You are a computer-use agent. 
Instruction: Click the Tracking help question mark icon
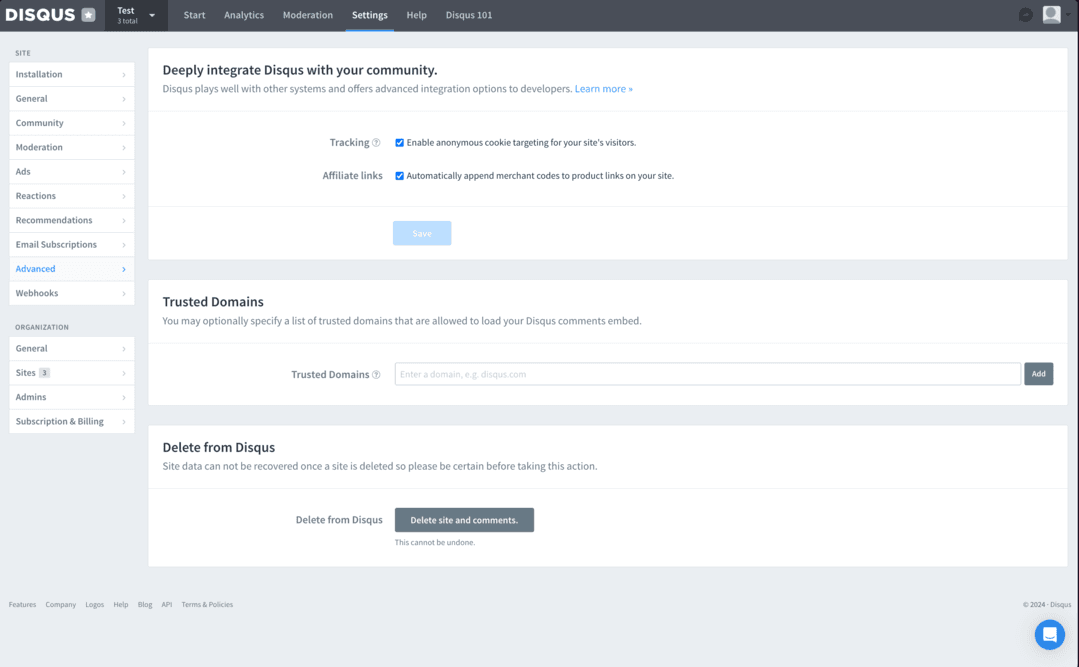376,143
